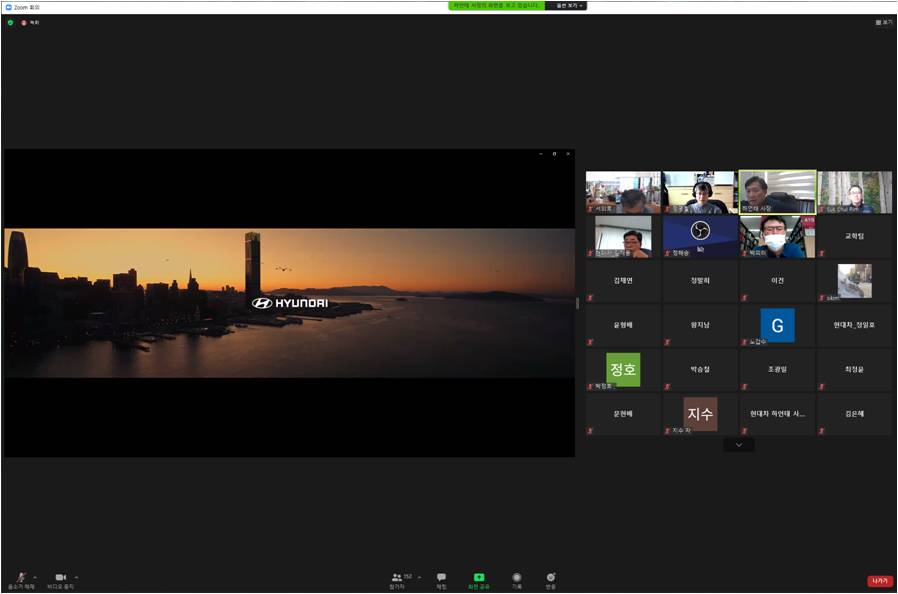This screenshot has width=898, height=594.
Task: Click the divider handle between shared screen and gallery
Action: pos(577,303)
